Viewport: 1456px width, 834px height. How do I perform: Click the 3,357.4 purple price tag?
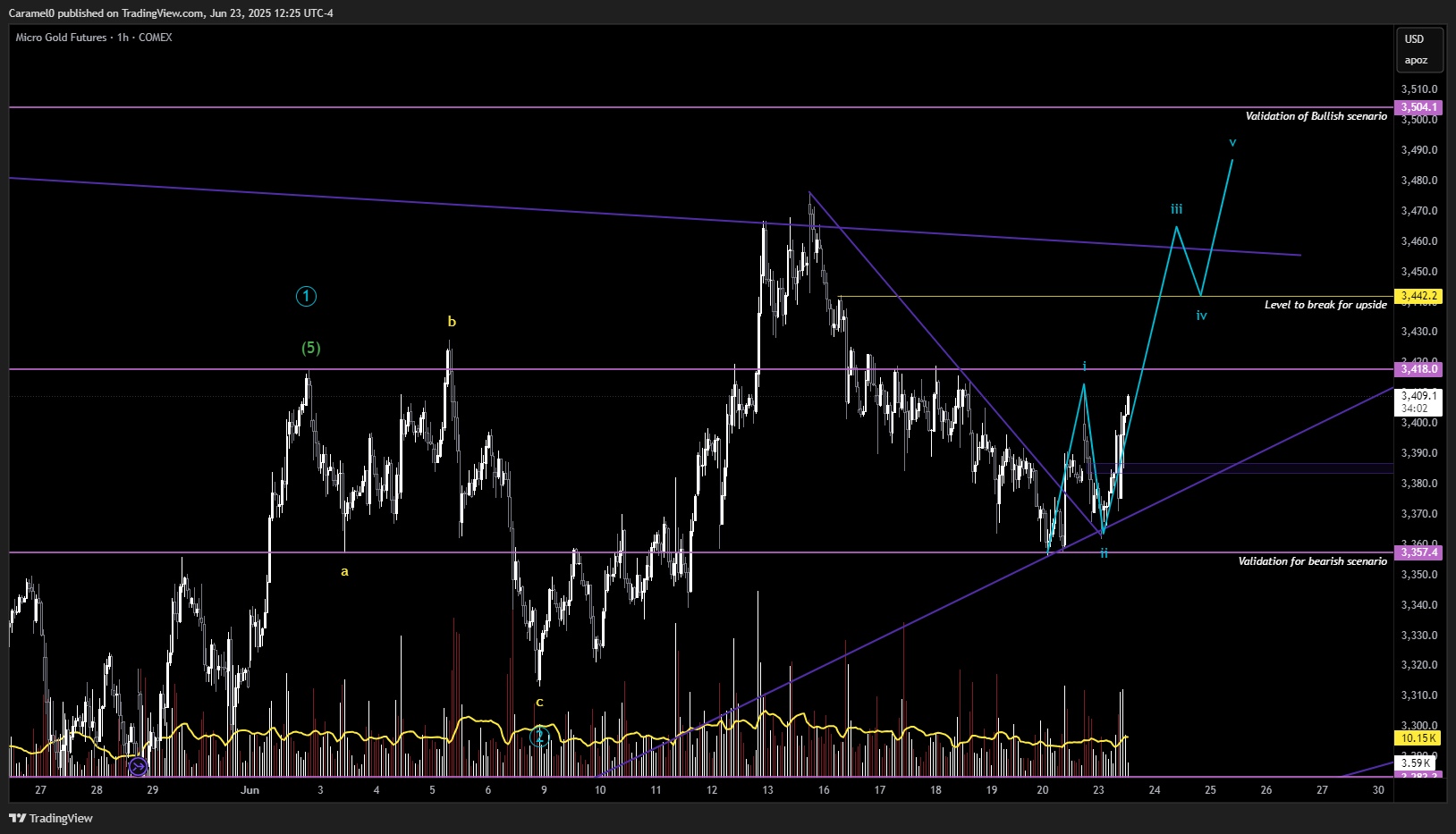pos(1419,552)
